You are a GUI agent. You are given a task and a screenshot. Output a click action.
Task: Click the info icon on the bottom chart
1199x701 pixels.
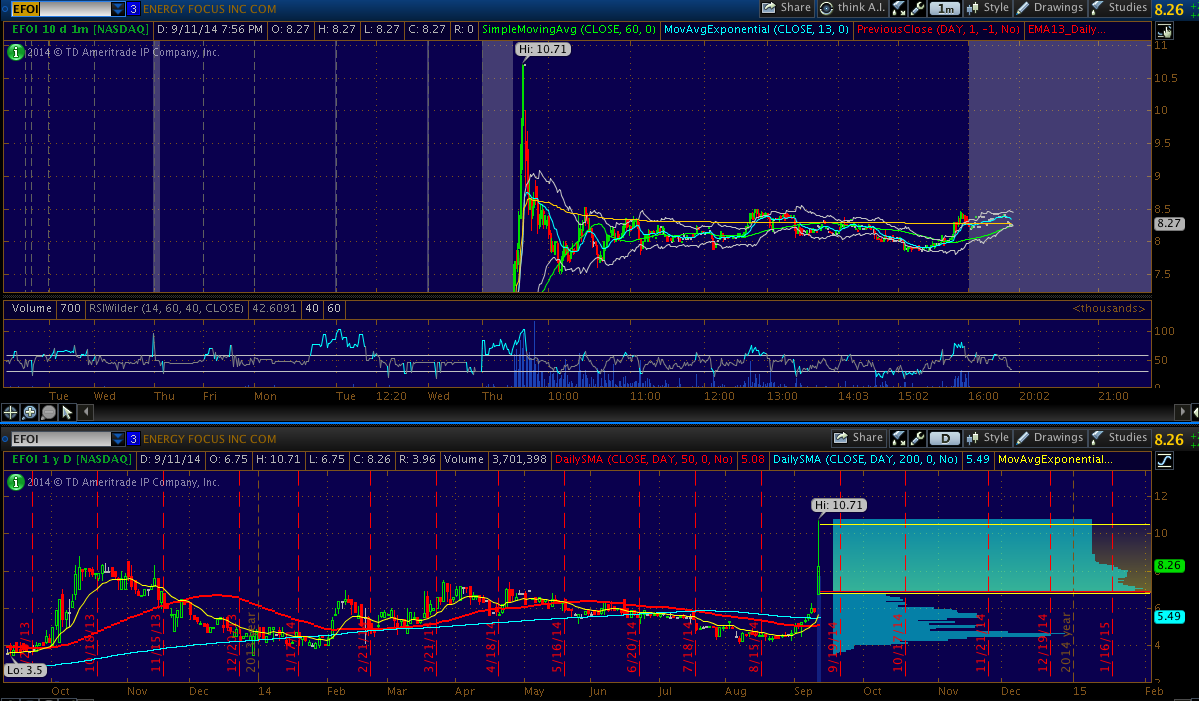point(15,482)
